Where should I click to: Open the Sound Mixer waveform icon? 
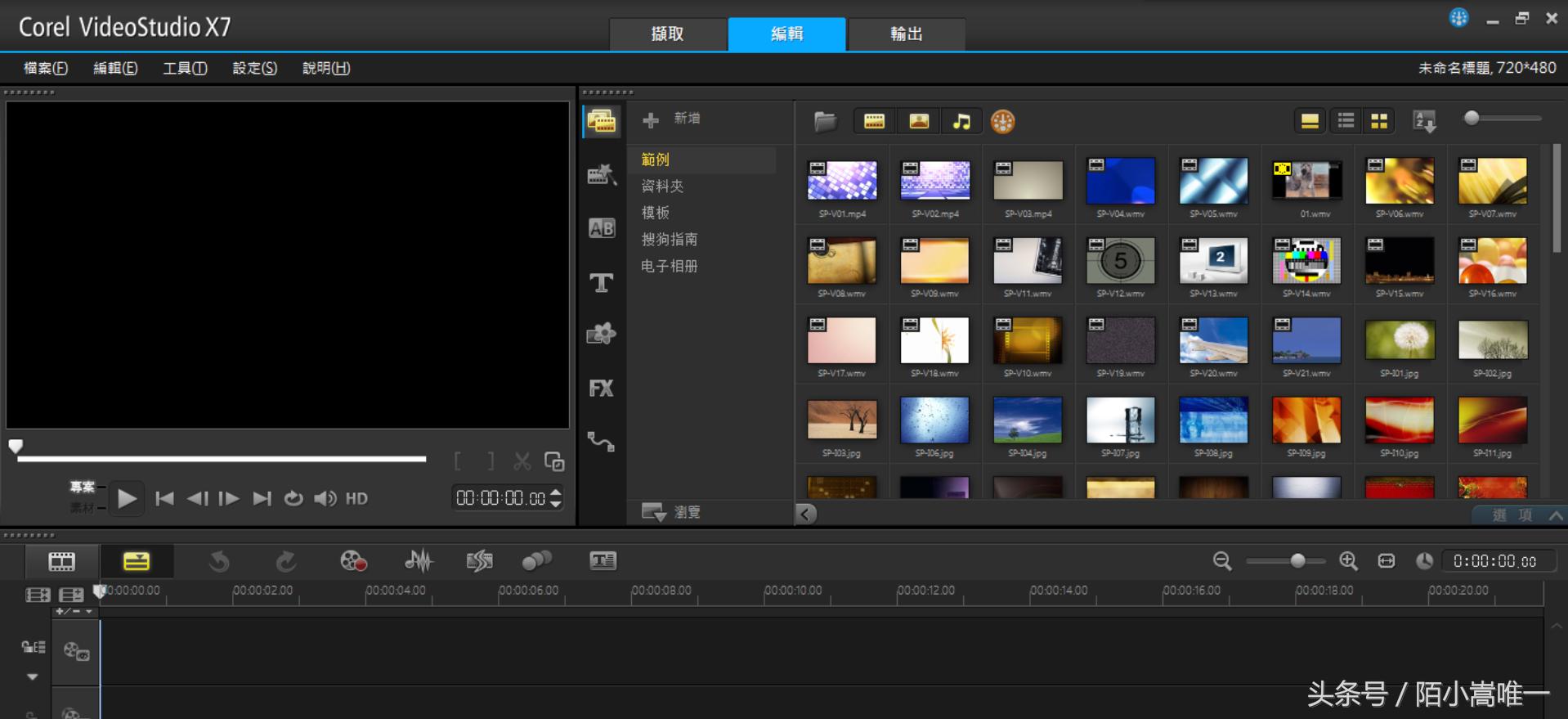pyautogui.click(x=419, y=561)
